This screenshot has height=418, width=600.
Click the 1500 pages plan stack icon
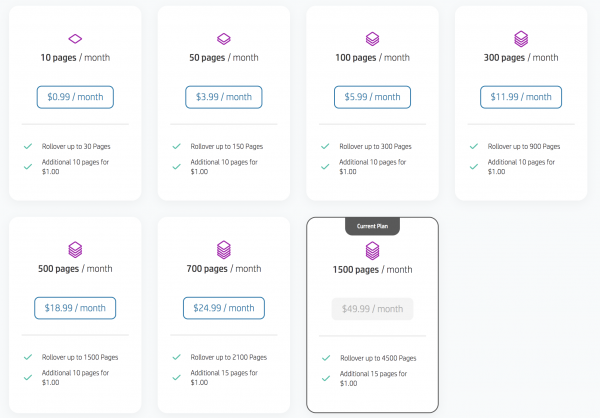click(373, 250)
